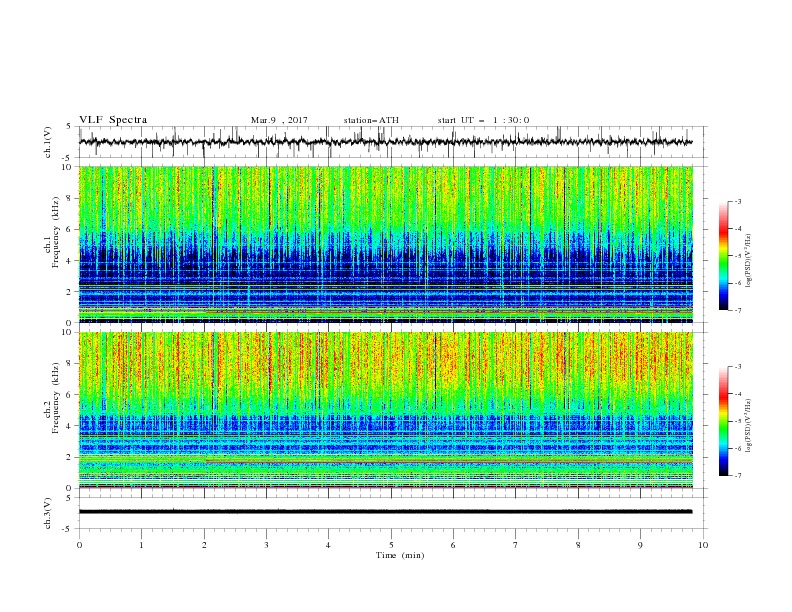This screenshot has width=792, height=612.
Task: Click time axis tick label "5"
Action: 391,545
